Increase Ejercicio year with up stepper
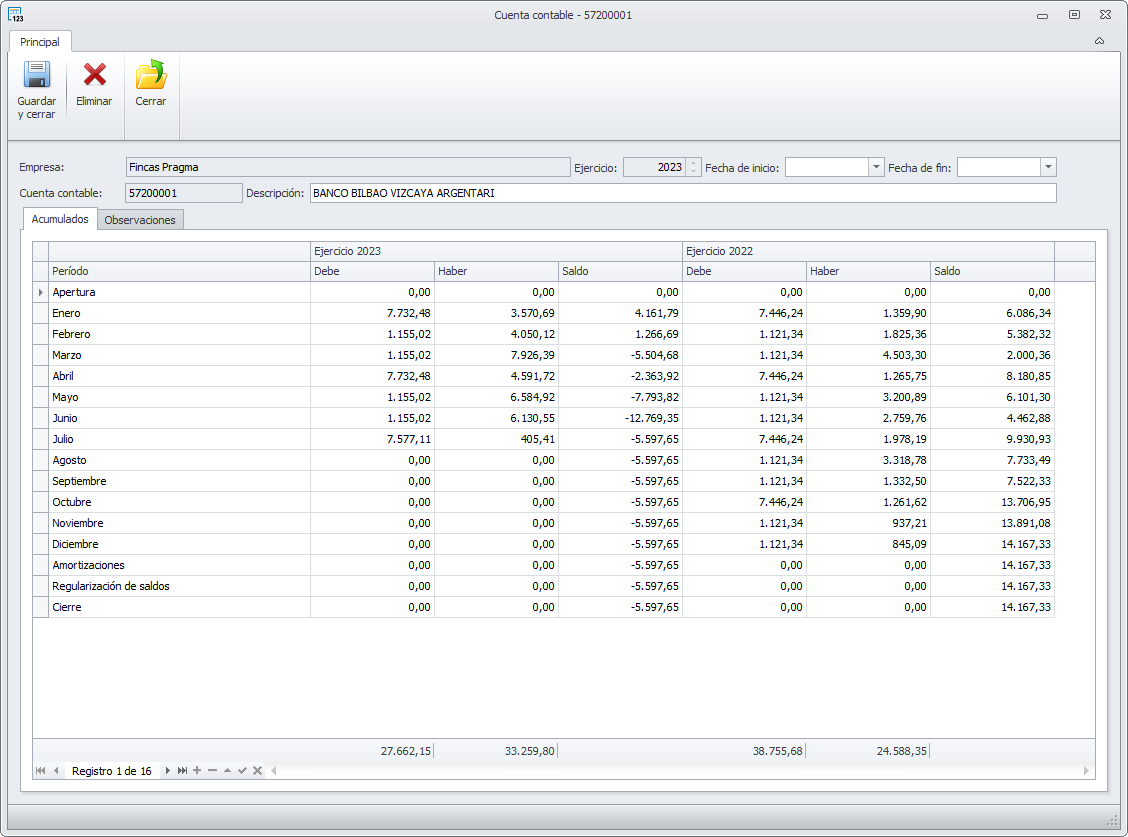The image size is (1128, 837). pos(693,163)
